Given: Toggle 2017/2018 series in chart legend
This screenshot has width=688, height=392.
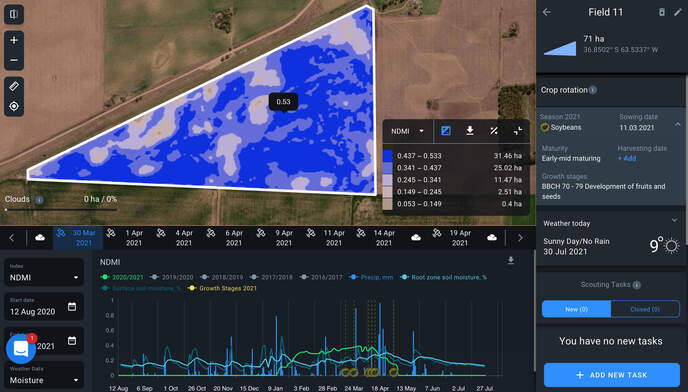Looking at the screenshot, I should [x=271, y=277].
